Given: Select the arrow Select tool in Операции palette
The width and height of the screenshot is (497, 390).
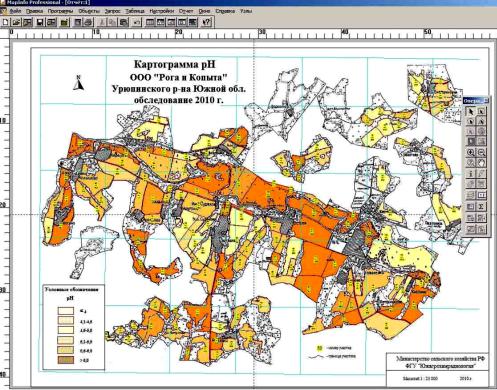Looking at the screenshot, I should (x=470, y=111).
